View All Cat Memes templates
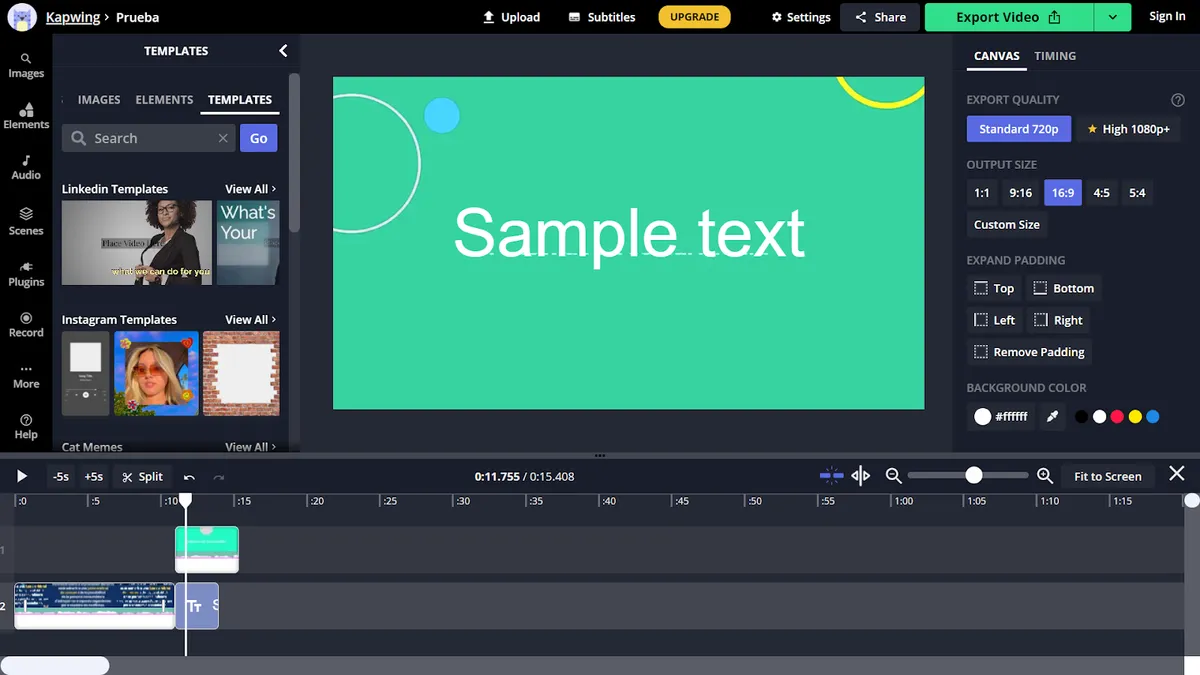1200x675 pixels. pos(250,447)
